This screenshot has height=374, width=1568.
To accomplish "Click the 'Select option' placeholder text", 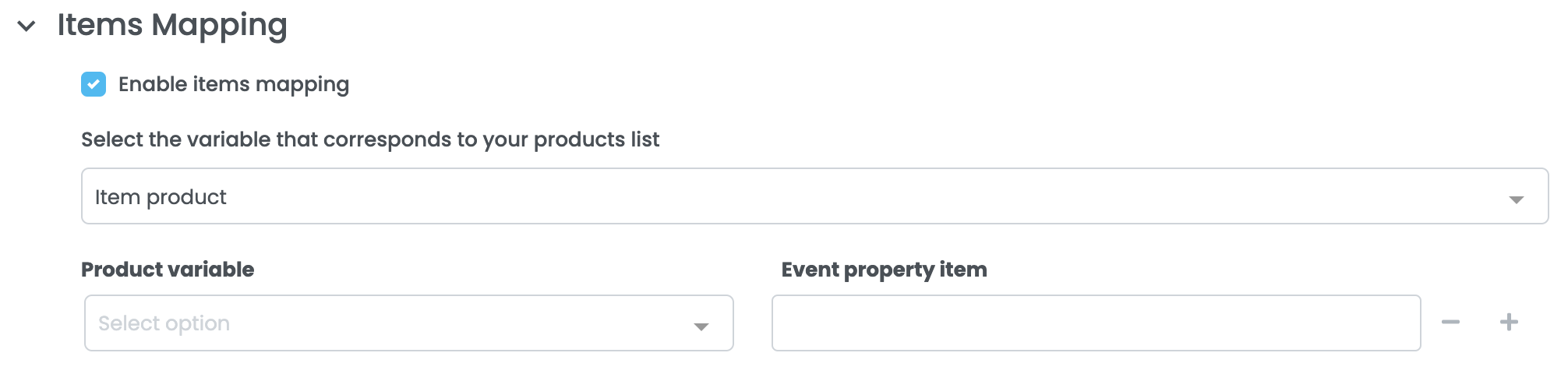I will pos(164,323).
